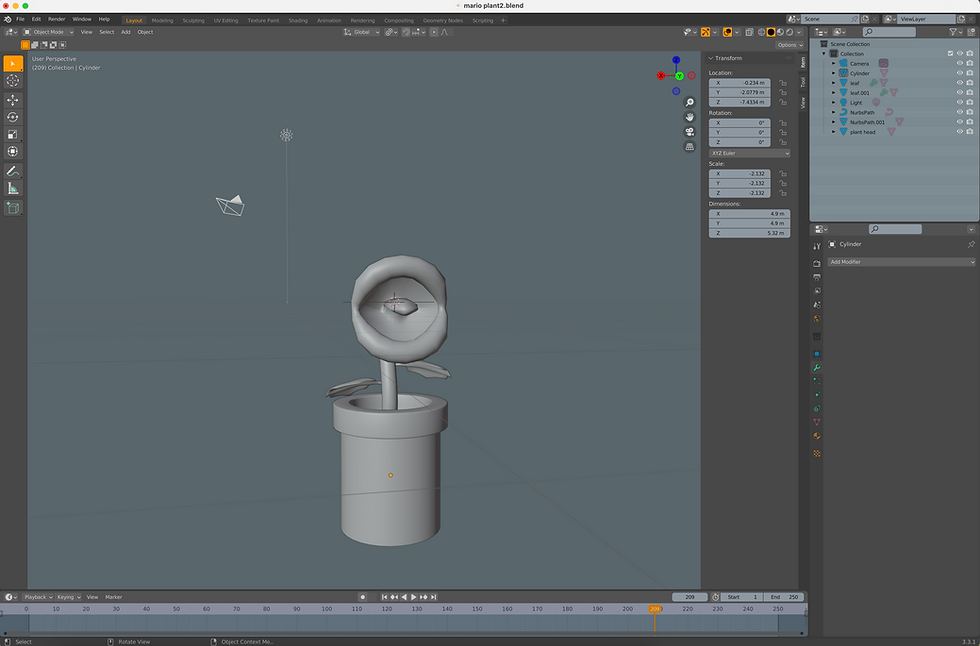Open the XYZ Euler rotation mode dropdown
Image resolution: width=980 pixels, height=646 pixels.
[749, 153]
